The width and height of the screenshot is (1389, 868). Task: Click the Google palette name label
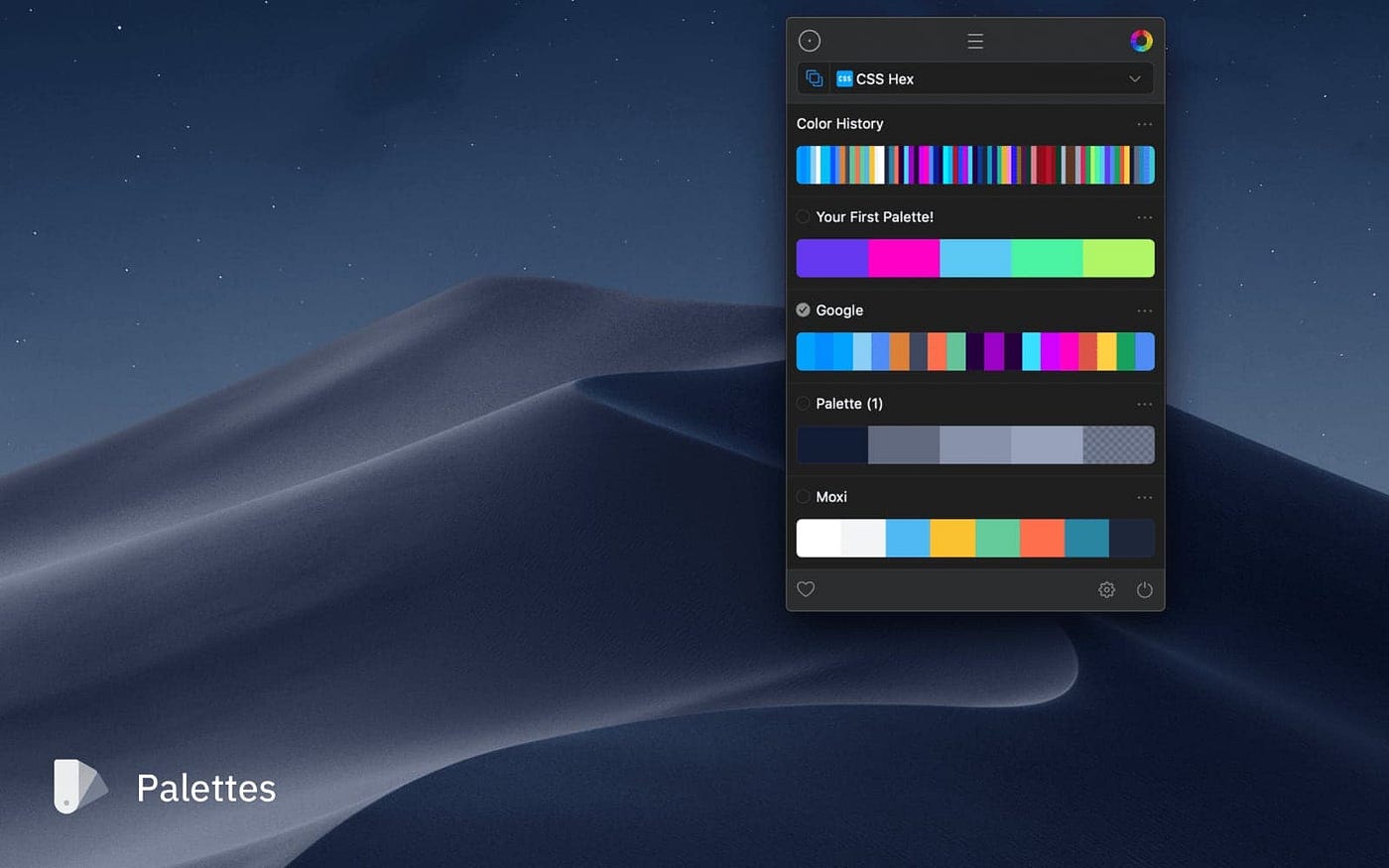click(837, 310)
